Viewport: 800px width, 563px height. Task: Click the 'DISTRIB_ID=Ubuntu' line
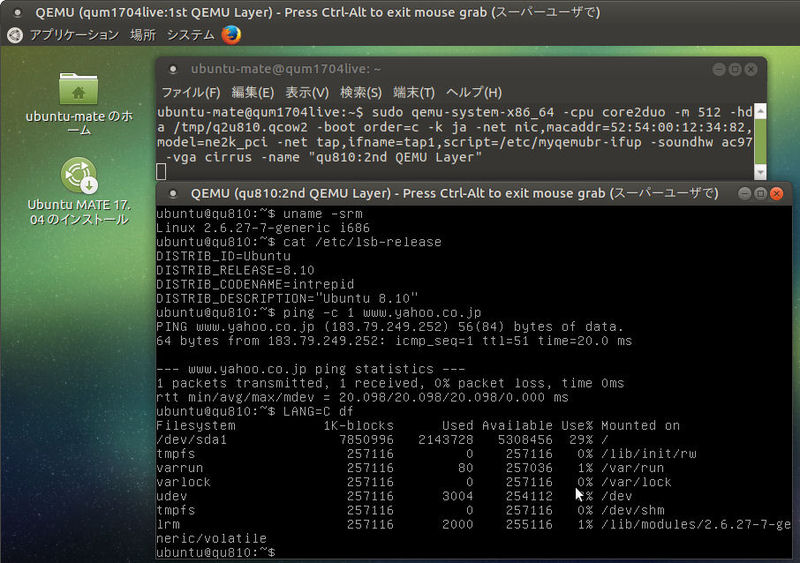(223, 256)
